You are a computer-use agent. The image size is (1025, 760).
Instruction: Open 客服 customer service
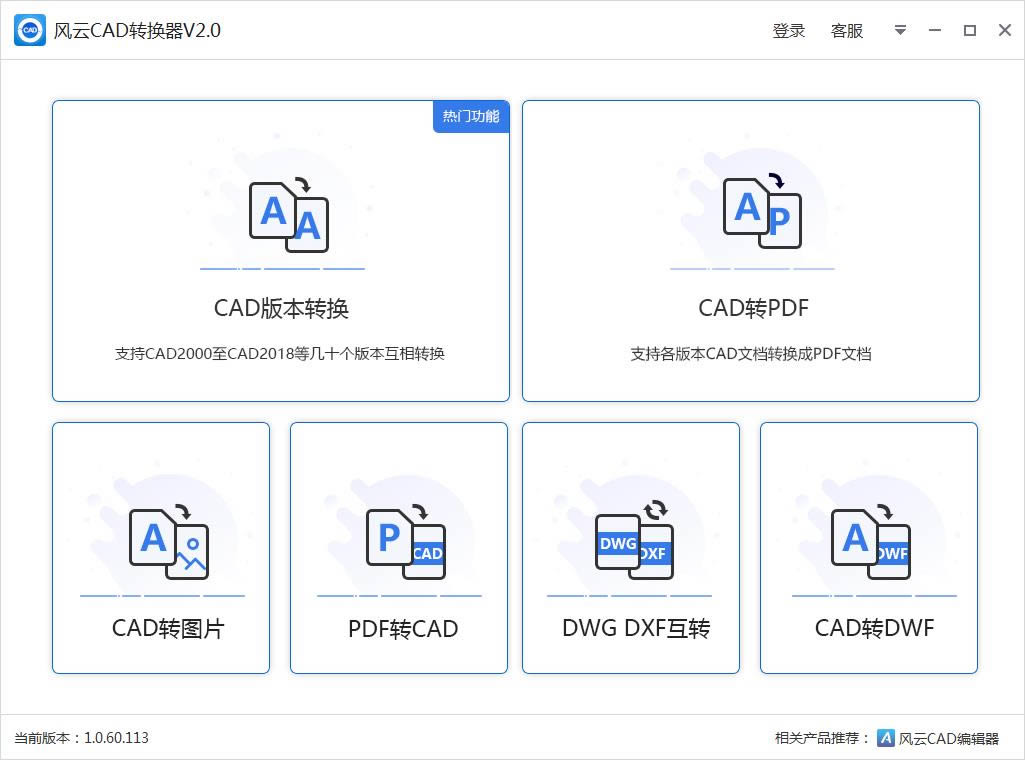click(847, 31)
